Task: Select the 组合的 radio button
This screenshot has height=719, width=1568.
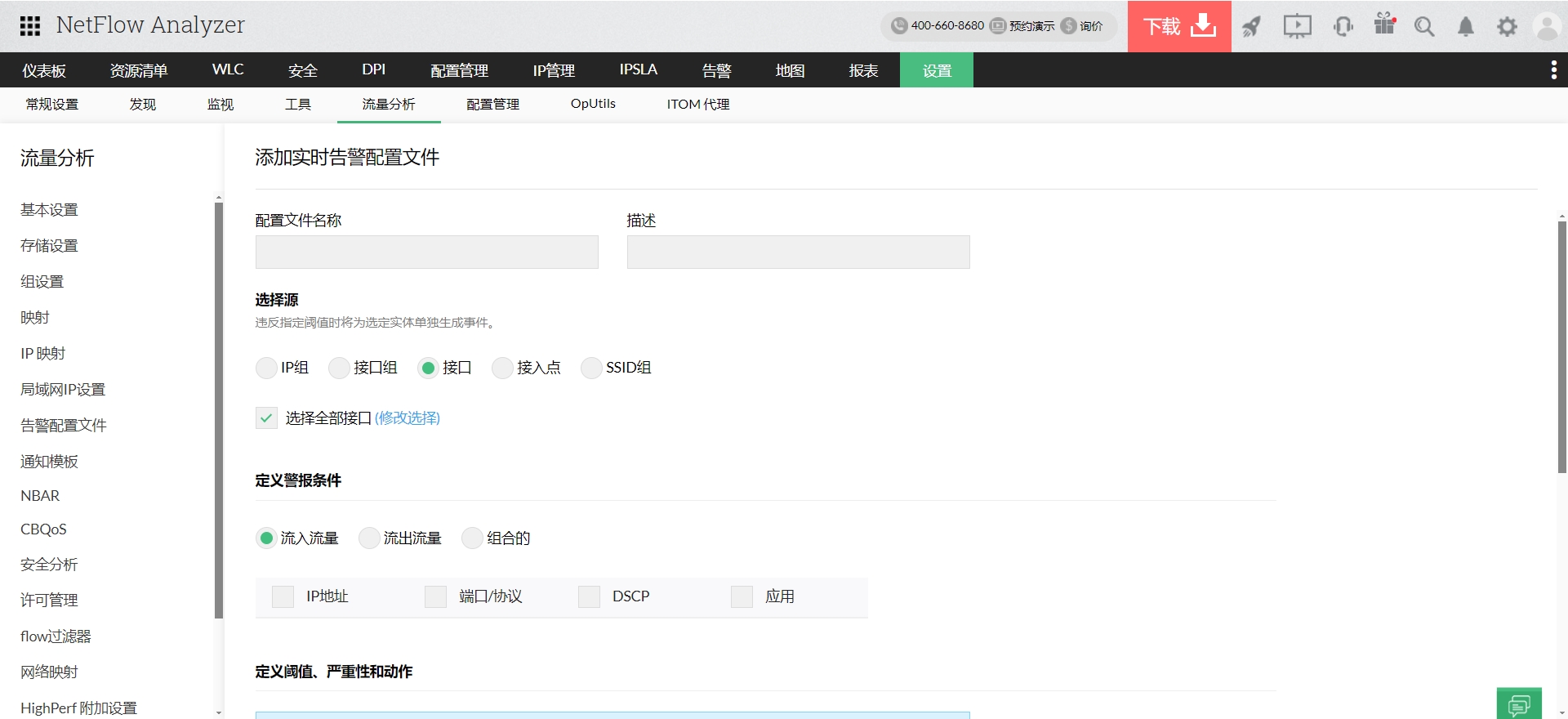Action: click(472, 538)
